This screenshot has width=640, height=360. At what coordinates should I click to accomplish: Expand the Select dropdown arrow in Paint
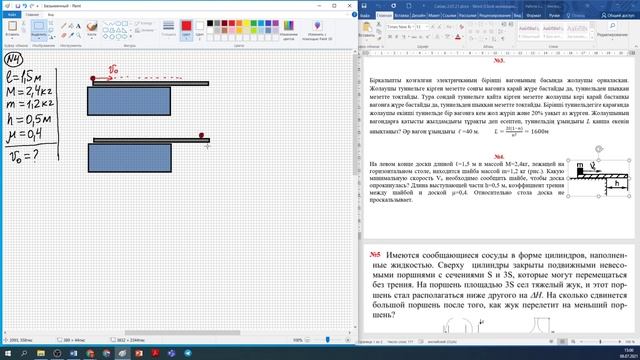tap(39, 38)
